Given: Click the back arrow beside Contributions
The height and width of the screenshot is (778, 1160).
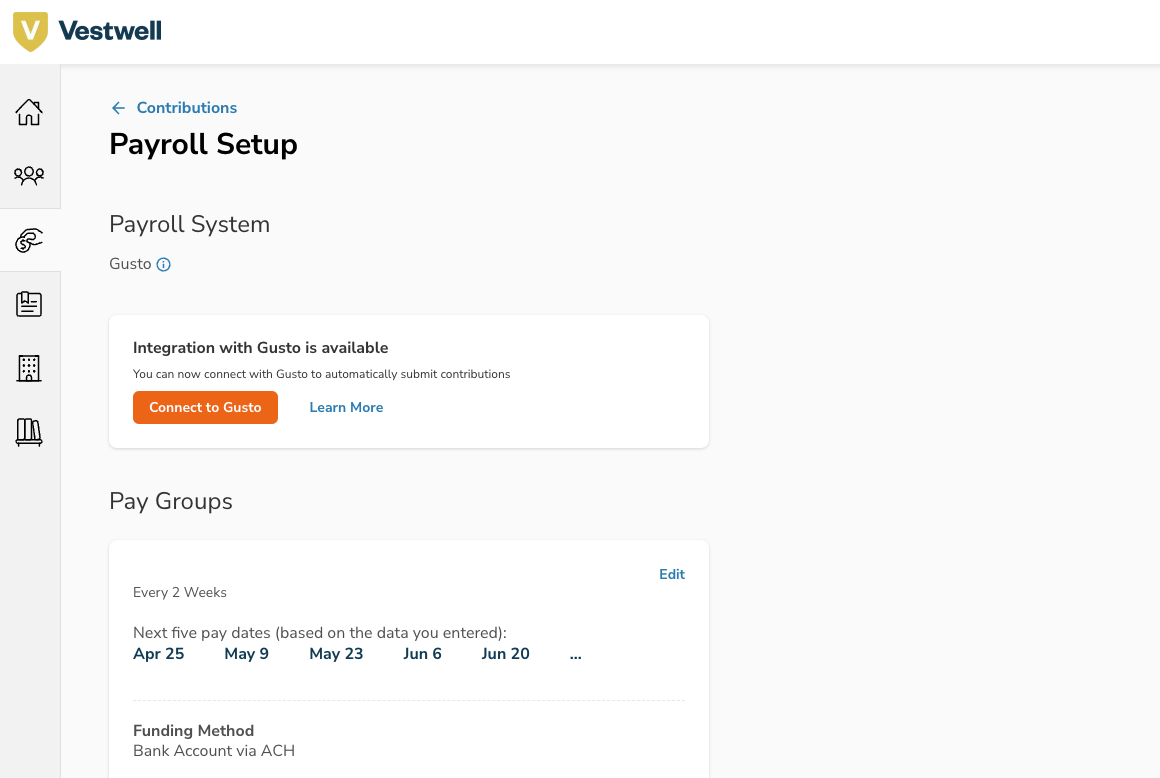Looking at the screenshot, I should (118, 108).
